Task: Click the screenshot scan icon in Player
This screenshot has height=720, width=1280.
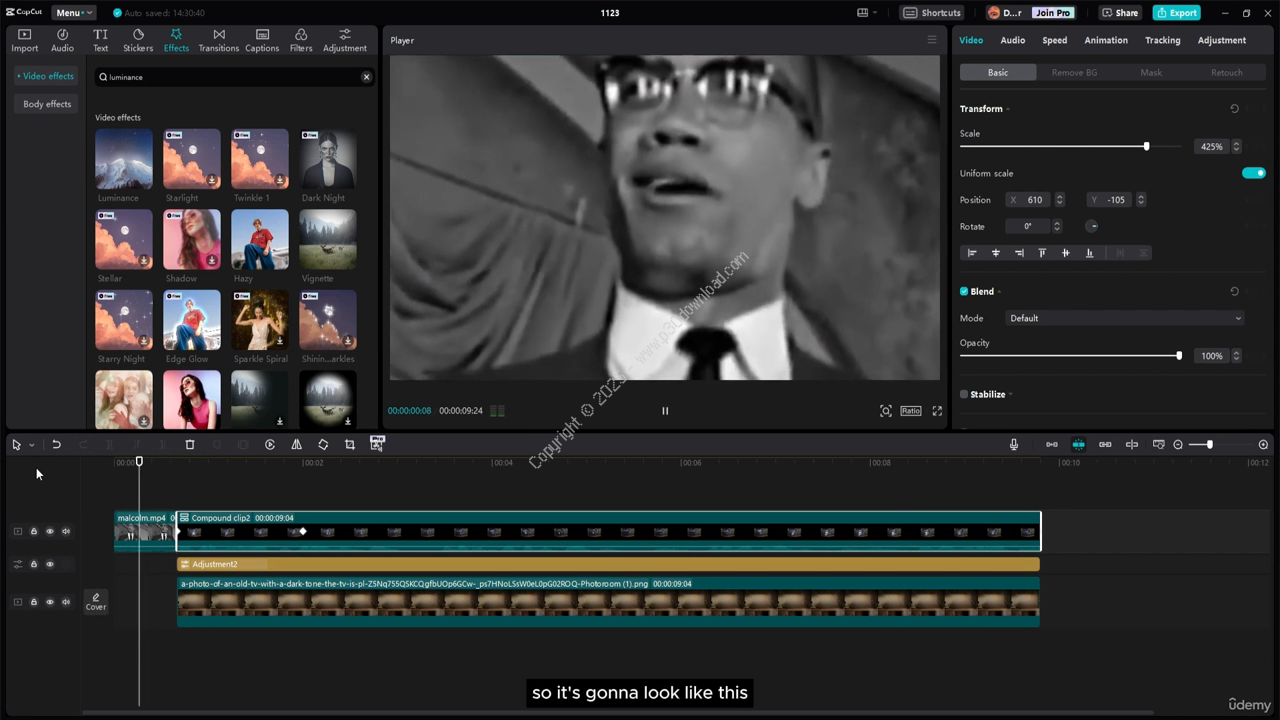Action: coord(886,411)
